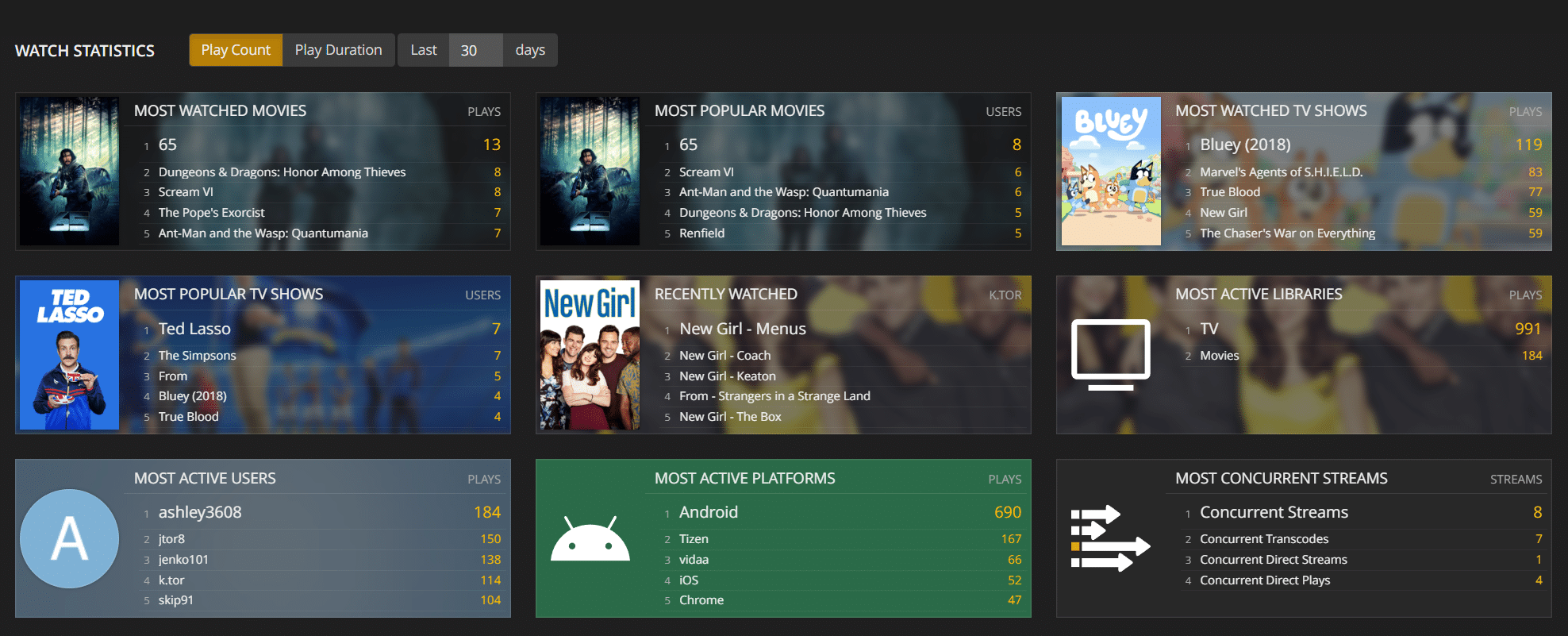Open the New Girl poster thumbnail
This screenshot has height=636, width=1568.
tap(590, 355)
